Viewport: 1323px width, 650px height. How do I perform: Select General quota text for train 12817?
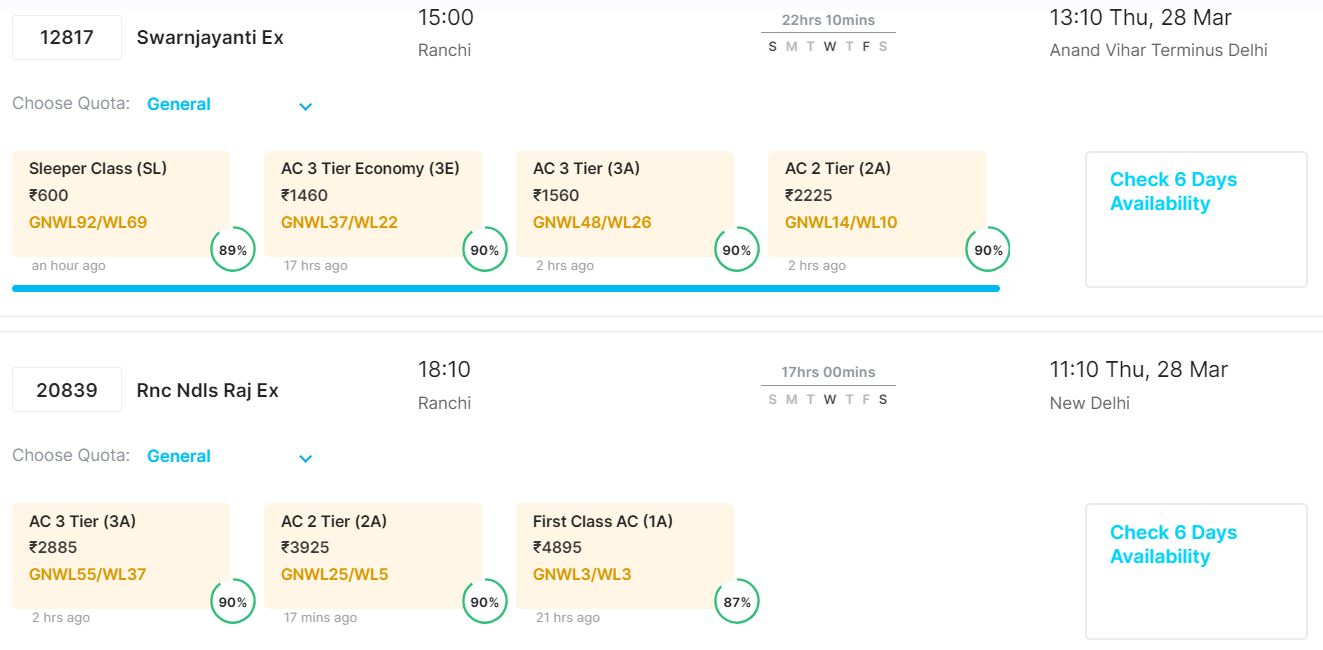(x=179, y=104)
